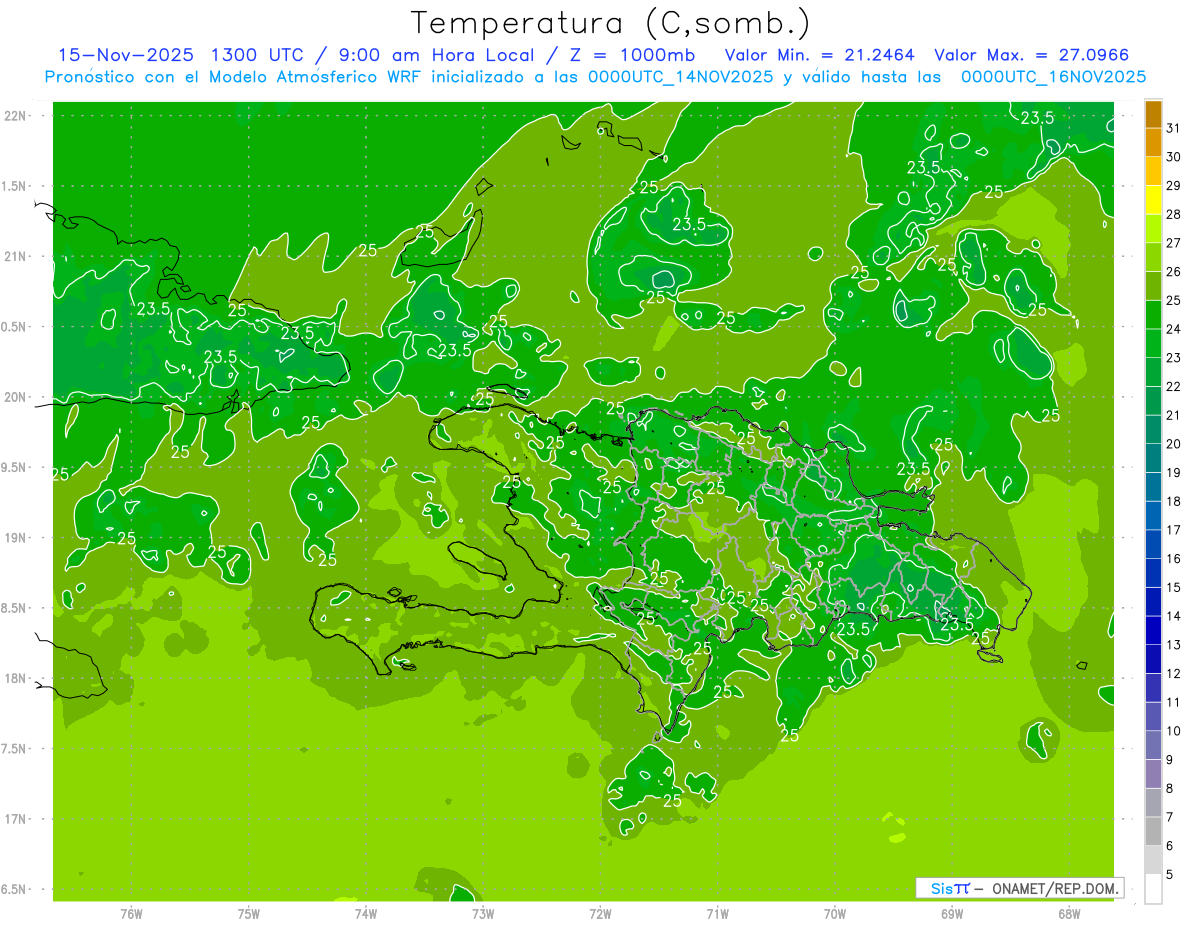
Task: Click the '20N' latitude label
Action: coord(17,397)
